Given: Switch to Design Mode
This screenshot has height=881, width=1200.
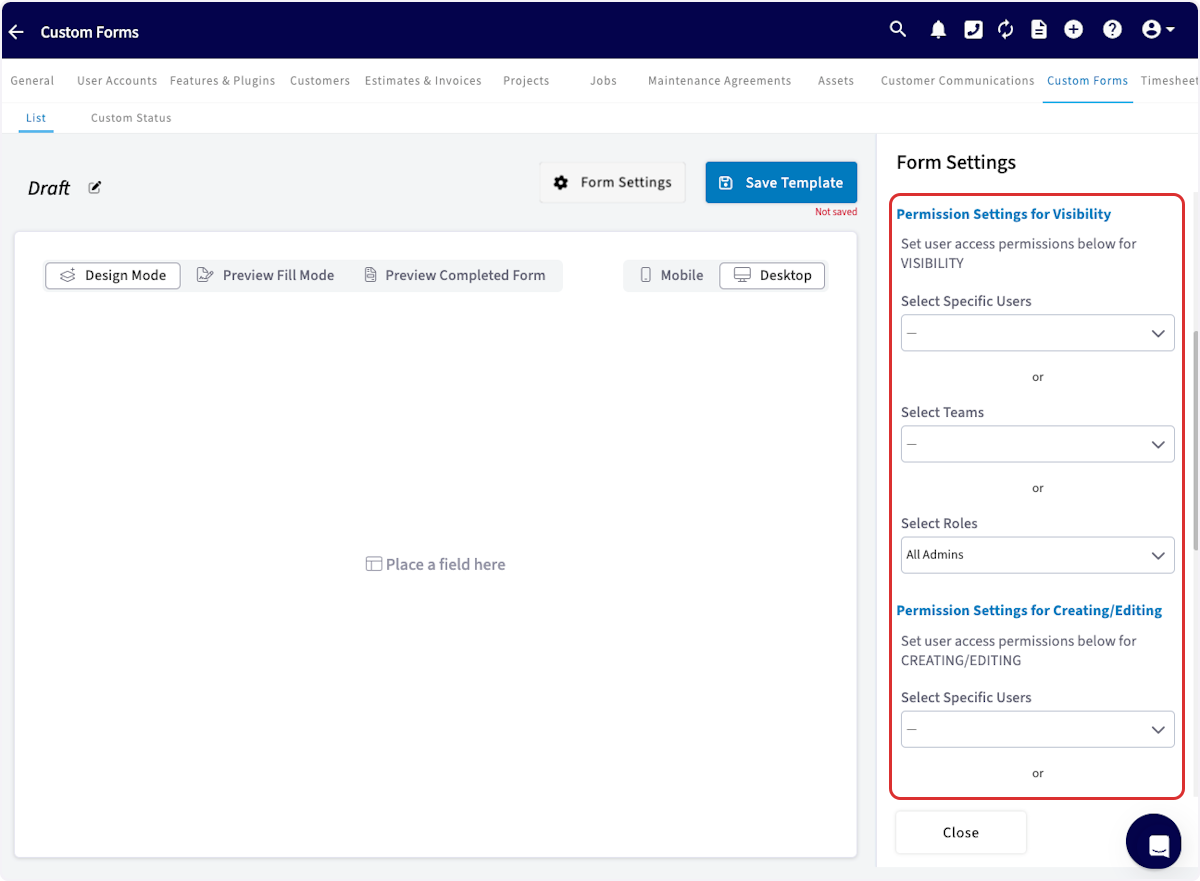Looking at the screenshot, I should (x=113, y=275).
